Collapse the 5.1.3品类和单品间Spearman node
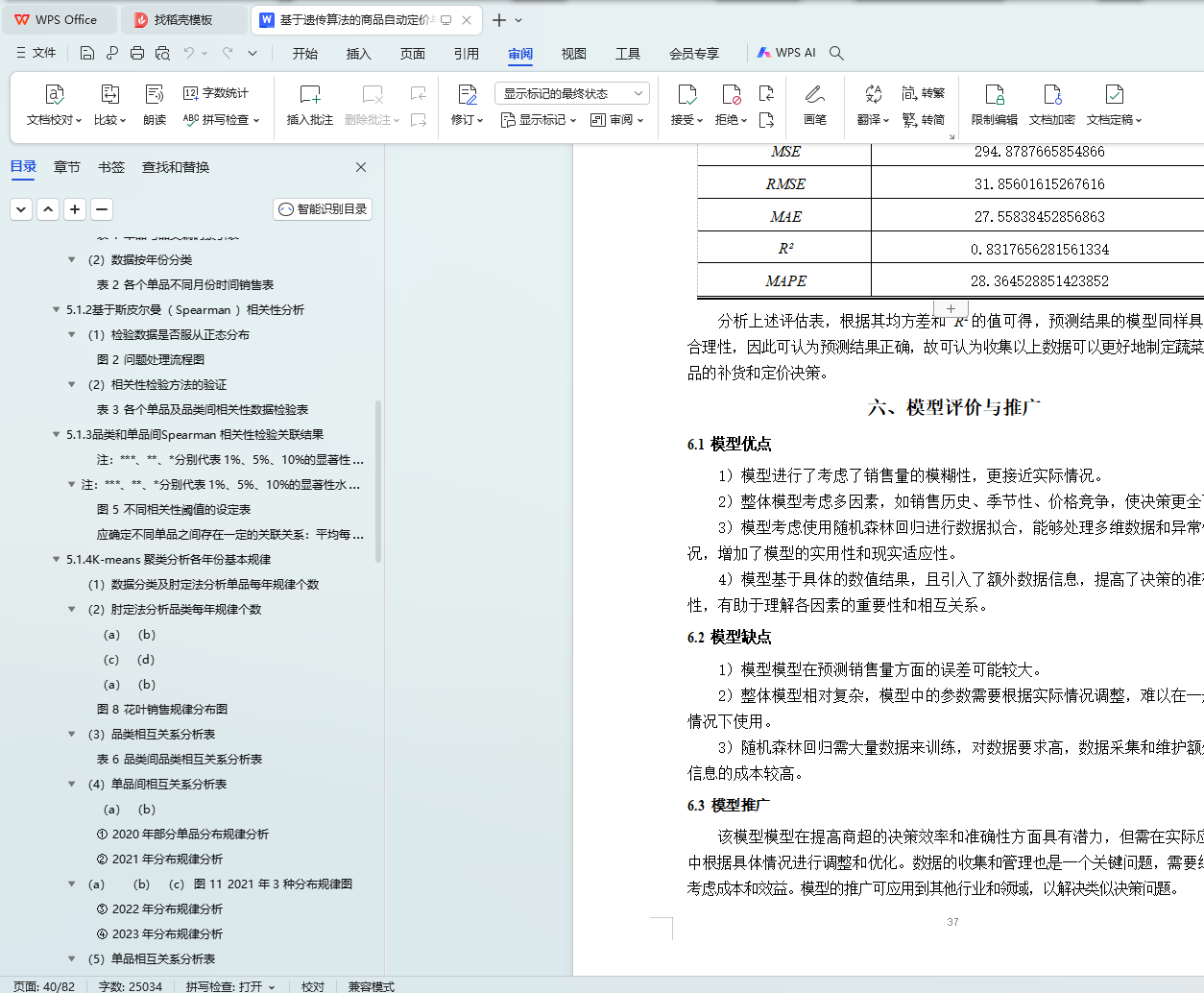The image size is (1204, 993). pos(56,434)
